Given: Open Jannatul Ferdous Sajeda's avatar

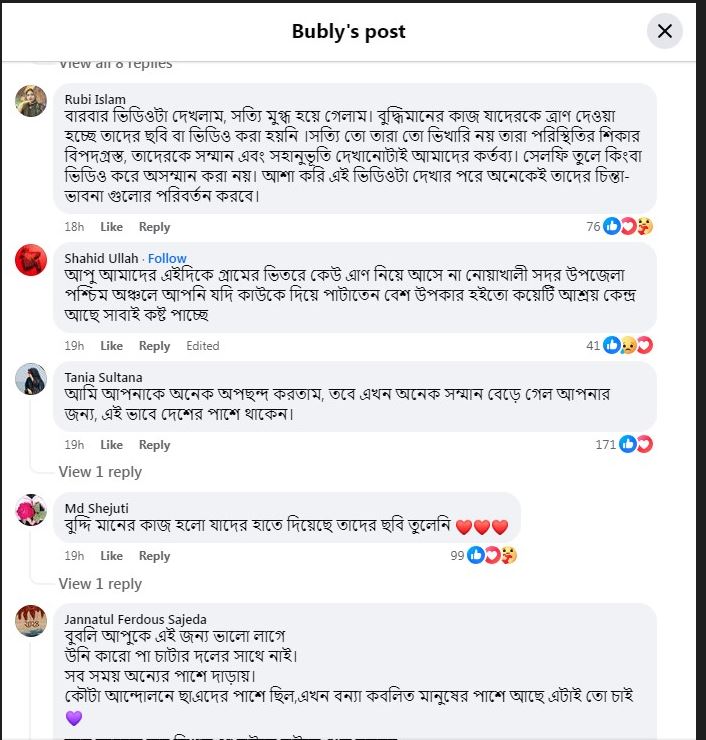Looking at the screenshot, I should click(31, 621).
